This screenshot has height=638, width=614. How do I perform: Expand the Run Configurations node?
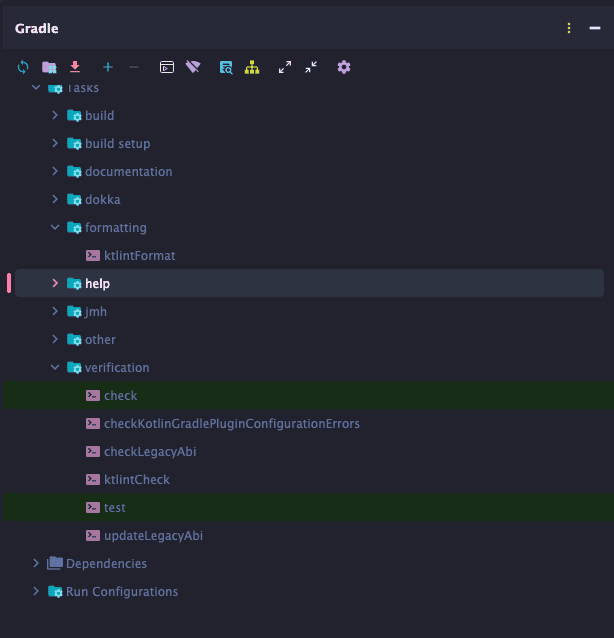pyautogui.click(x=36, y=592)
